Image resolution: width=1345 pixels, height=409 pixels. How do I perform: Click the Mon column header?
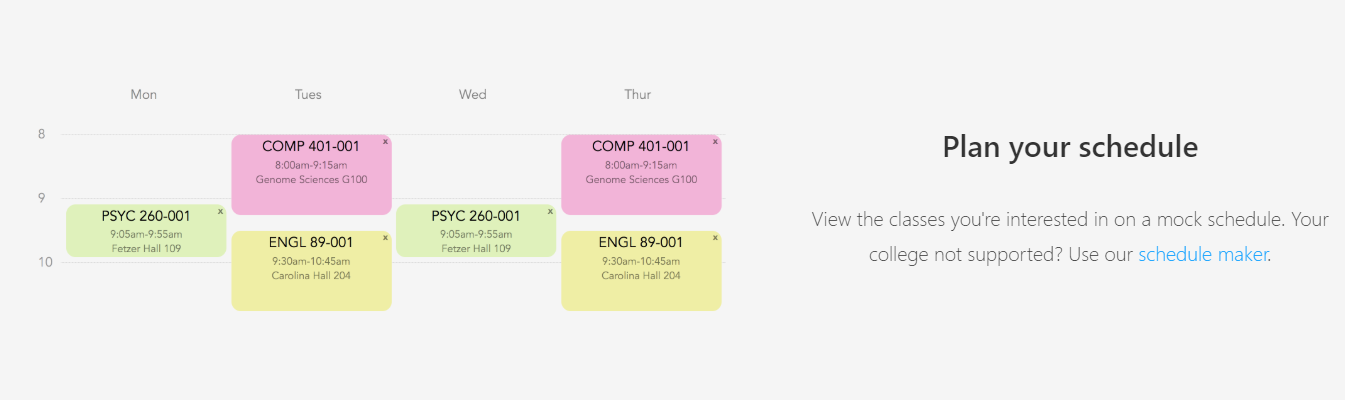(x=144, y=95)
